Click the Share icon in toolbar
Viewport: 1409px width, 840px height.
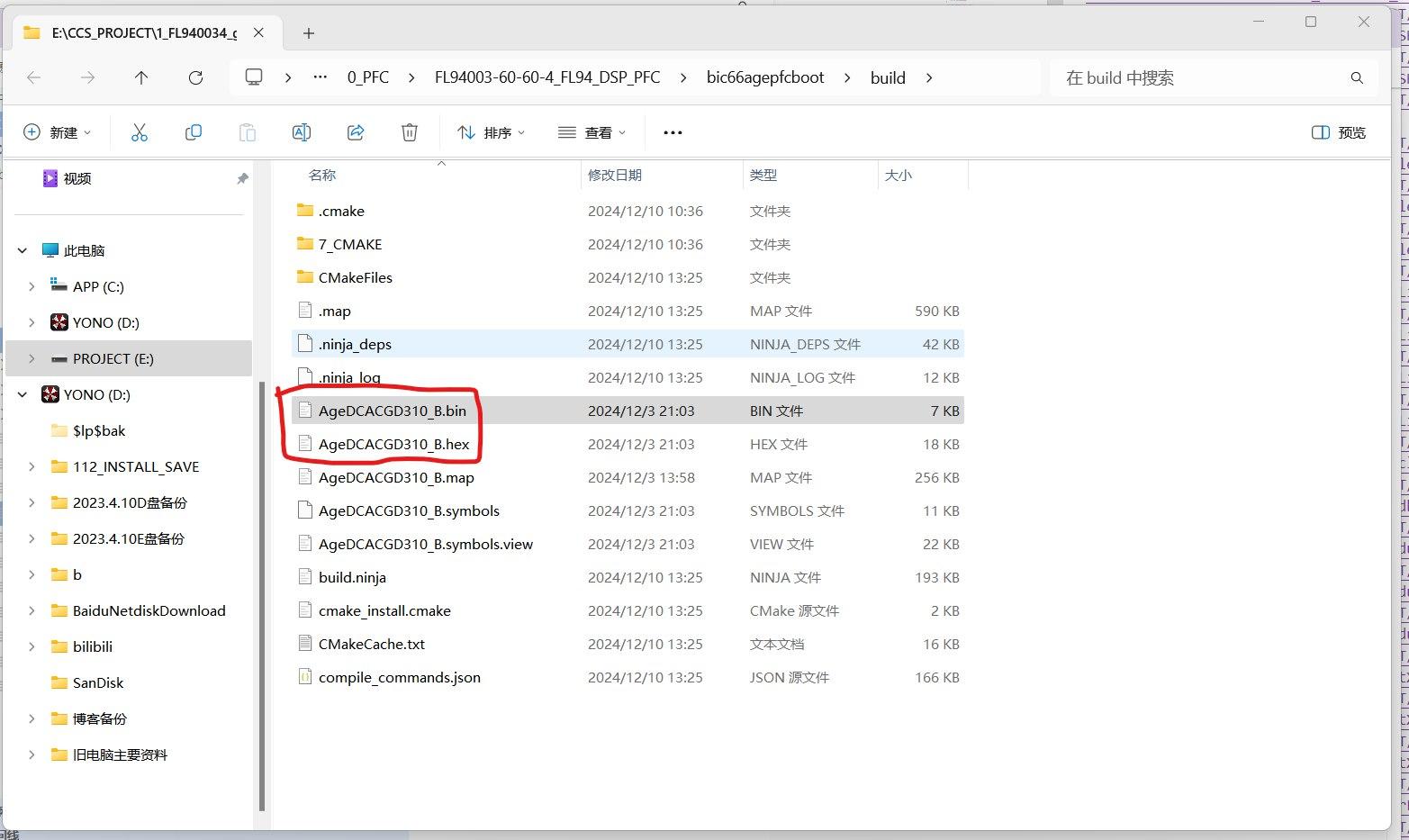pos(356,132)
